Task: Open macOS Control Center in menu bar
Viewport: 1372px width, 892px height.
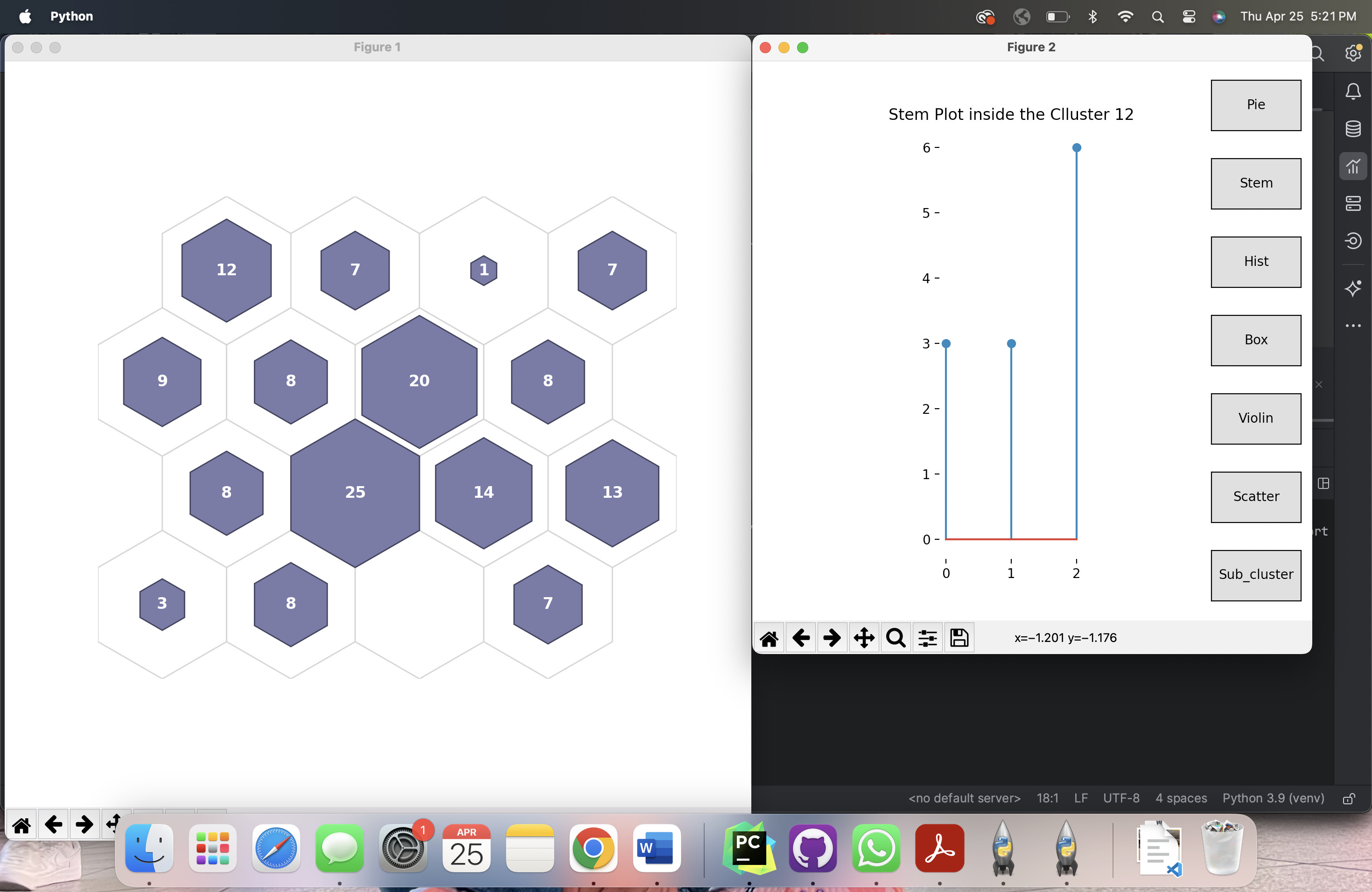Action: (1189, 17)
